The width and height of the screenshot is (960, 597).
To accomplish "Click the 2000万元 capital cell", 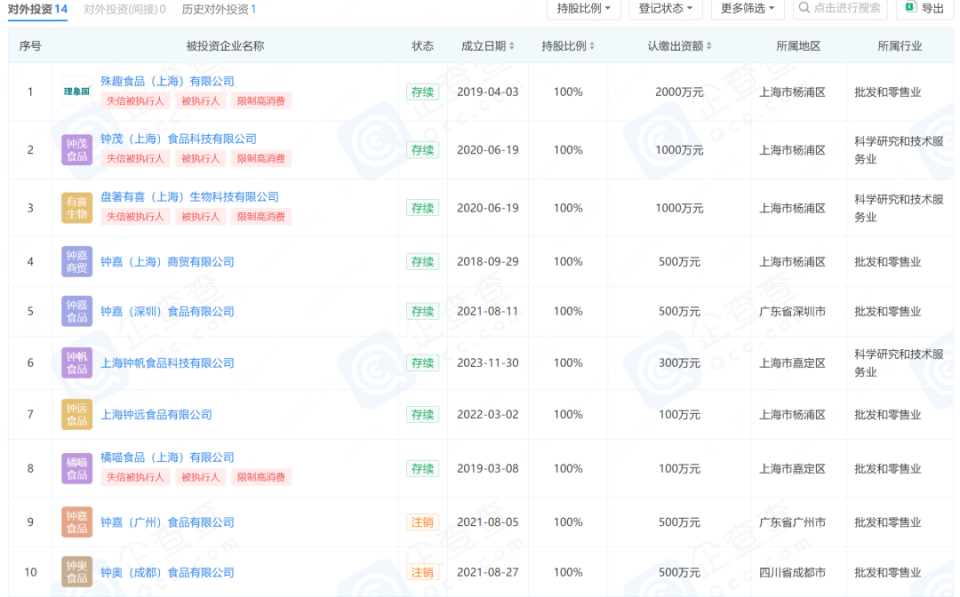I will 679,92.
